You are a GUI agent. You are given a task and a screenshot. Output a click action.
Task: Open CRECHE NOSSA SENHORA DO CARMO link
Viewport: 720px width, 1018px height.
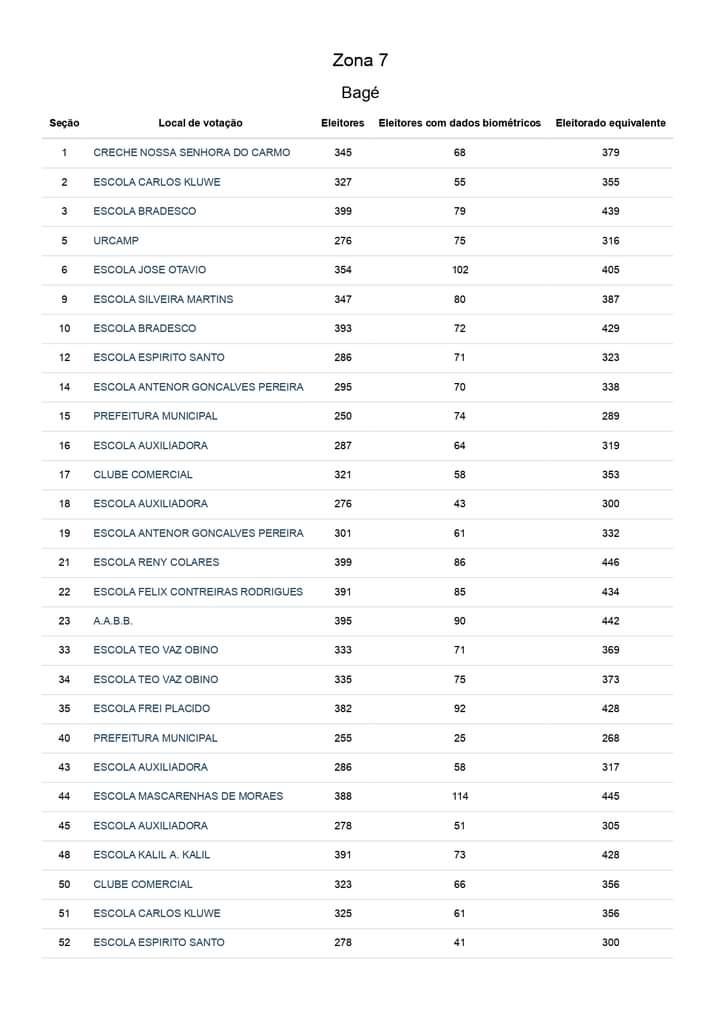click(x=192, y=153)
